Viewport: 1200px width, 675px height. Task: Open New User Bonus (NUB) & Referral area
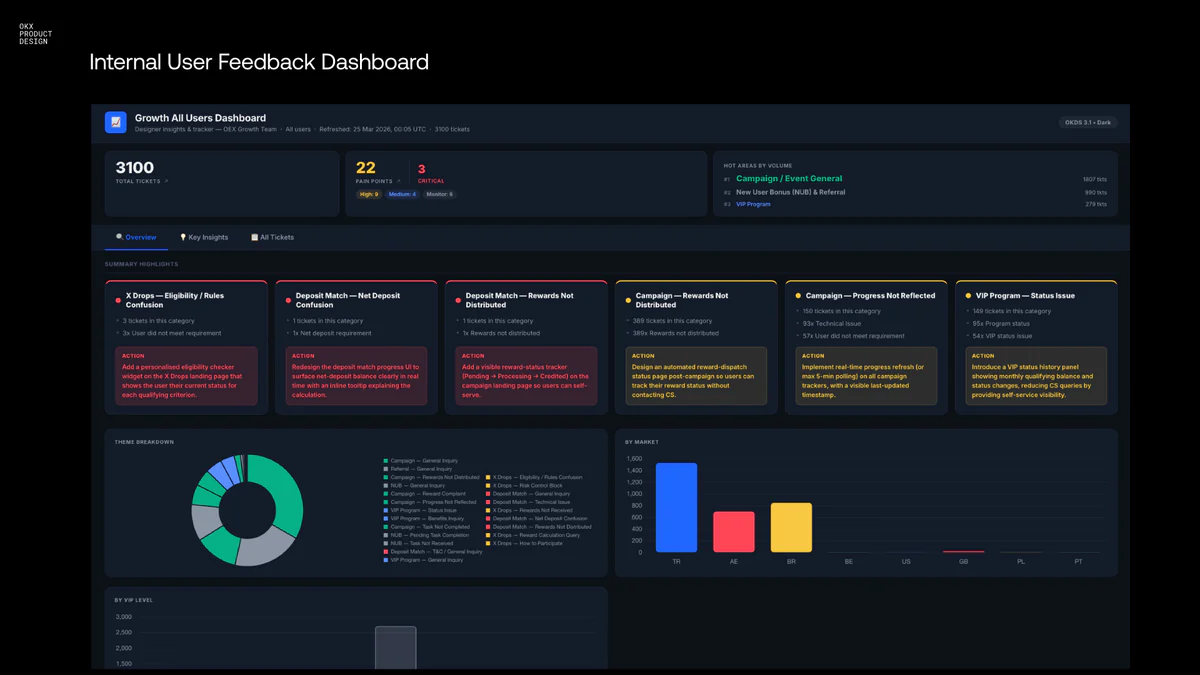790,192
